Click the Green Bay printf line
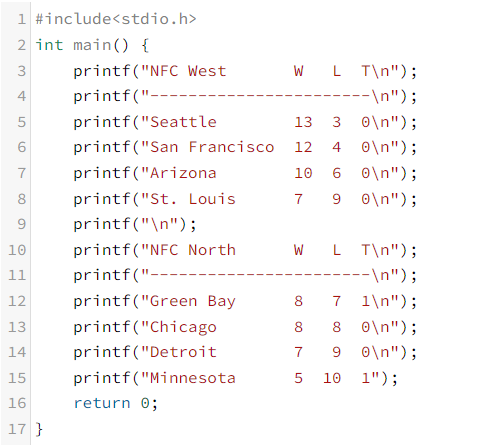 245,301
